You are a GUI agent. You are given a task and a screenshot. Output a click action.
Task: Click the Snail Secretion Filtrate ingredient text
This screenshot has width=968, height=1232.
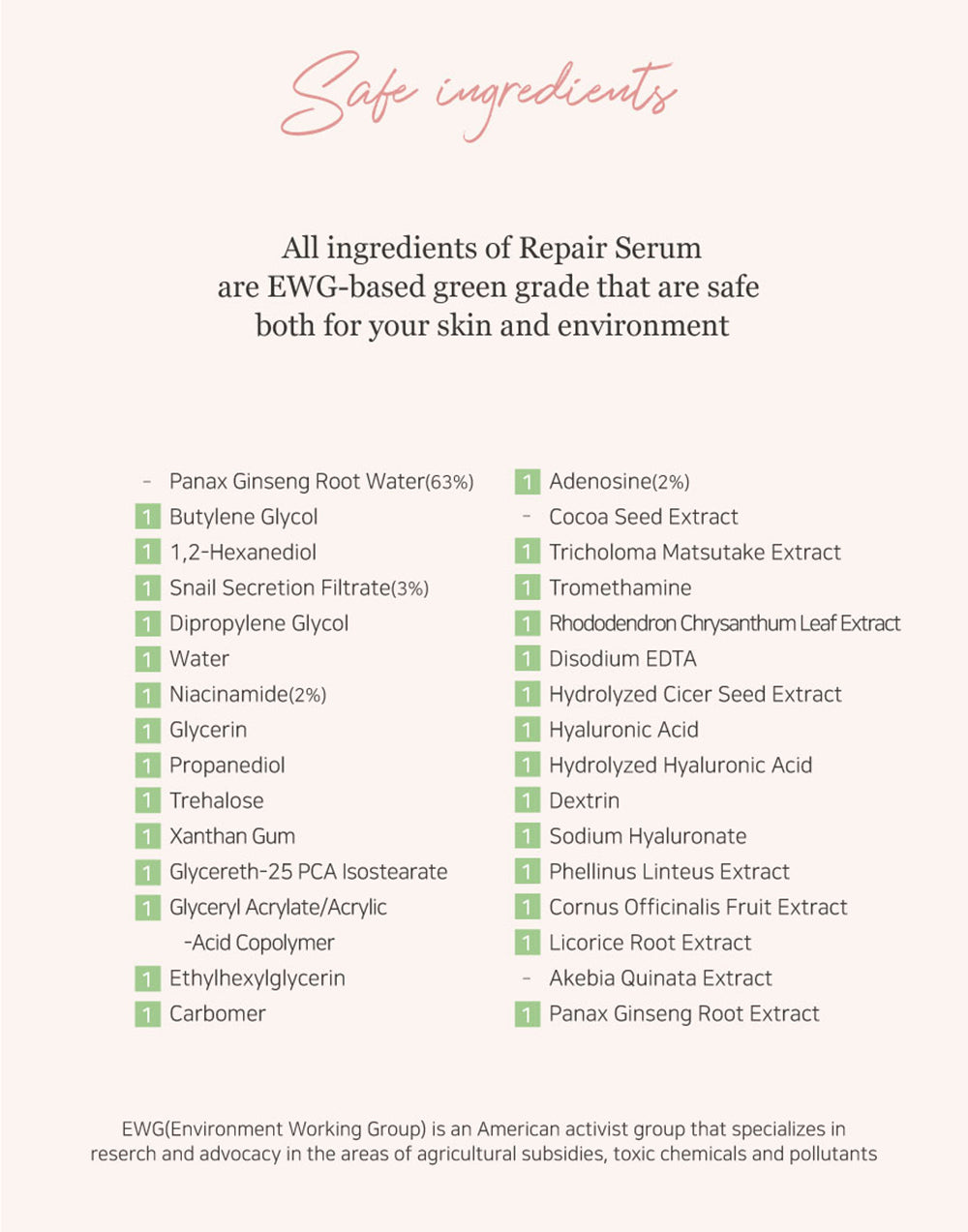click(x=298, y=588)
